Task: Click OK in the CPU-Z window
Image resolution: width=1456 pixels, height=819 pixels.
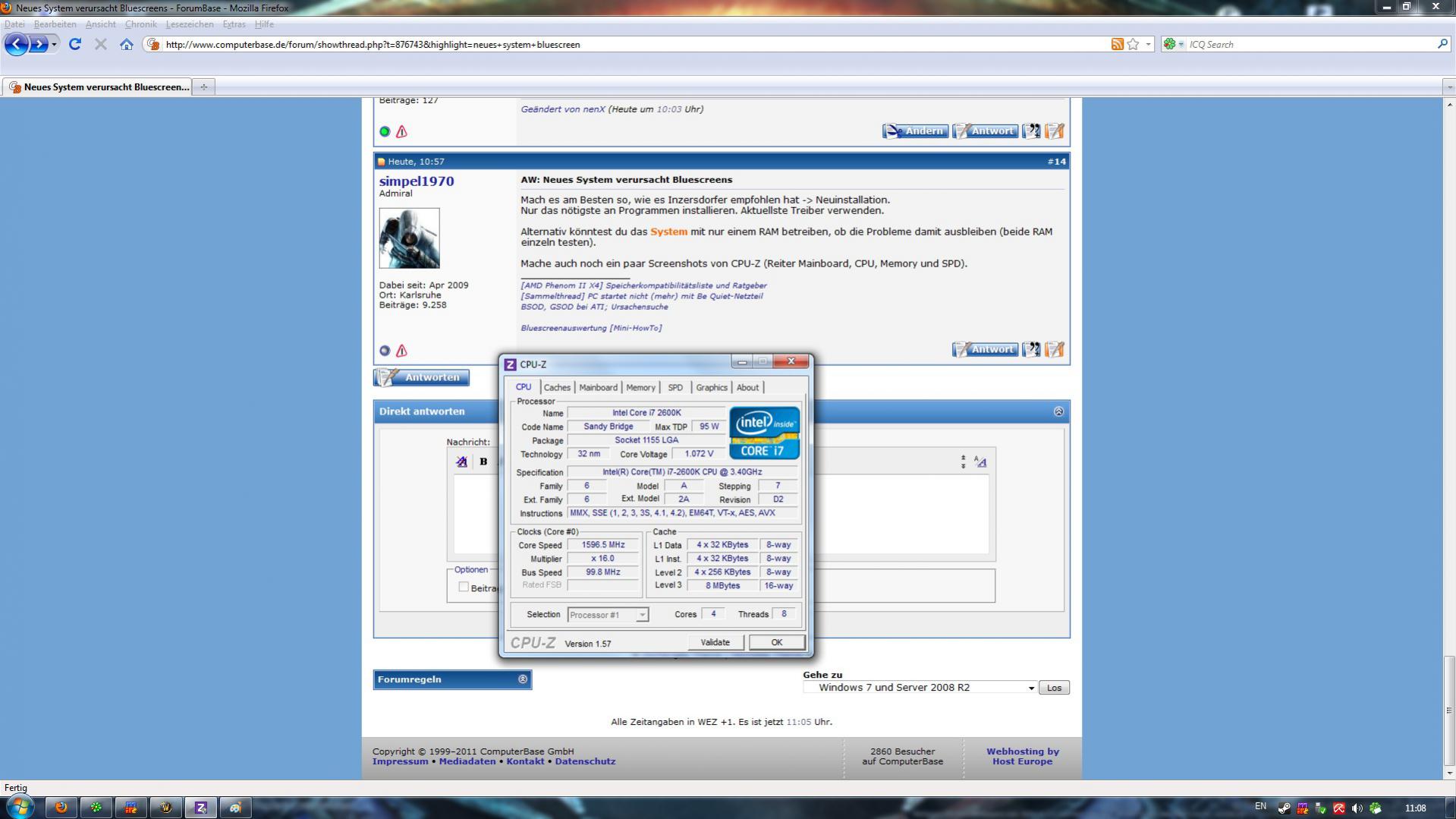Action: pos(777,642)
